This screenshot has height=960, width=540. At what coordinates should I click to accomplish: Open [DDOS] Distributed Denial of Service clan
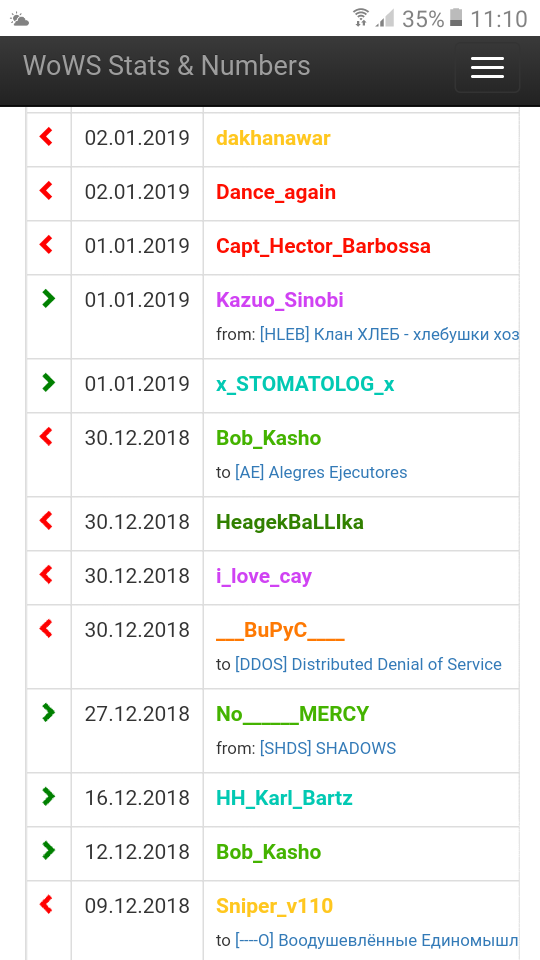368,664
